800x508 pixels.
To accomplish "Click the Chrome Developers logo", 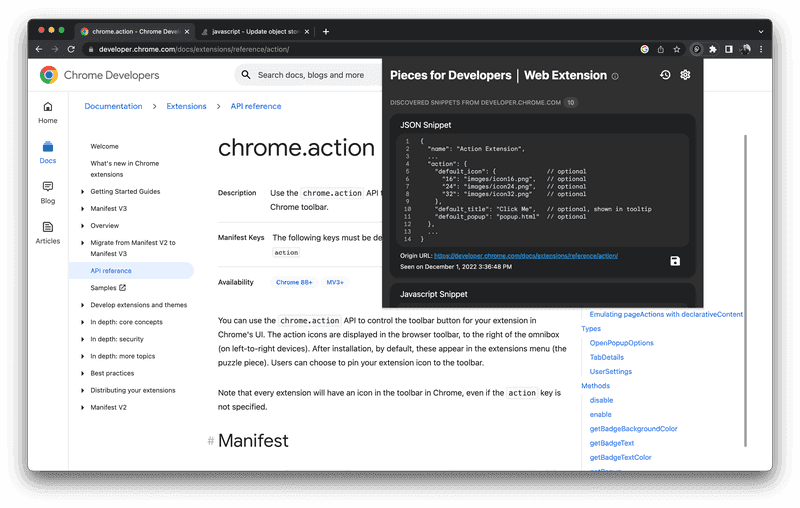I will point(99,75).
